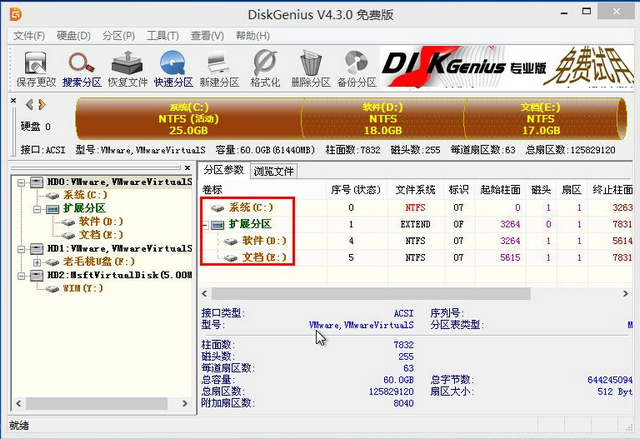Click the HD1 disk icon in tree
The height and width of the screenshot is (439, 640).
[x=37, y=248]
